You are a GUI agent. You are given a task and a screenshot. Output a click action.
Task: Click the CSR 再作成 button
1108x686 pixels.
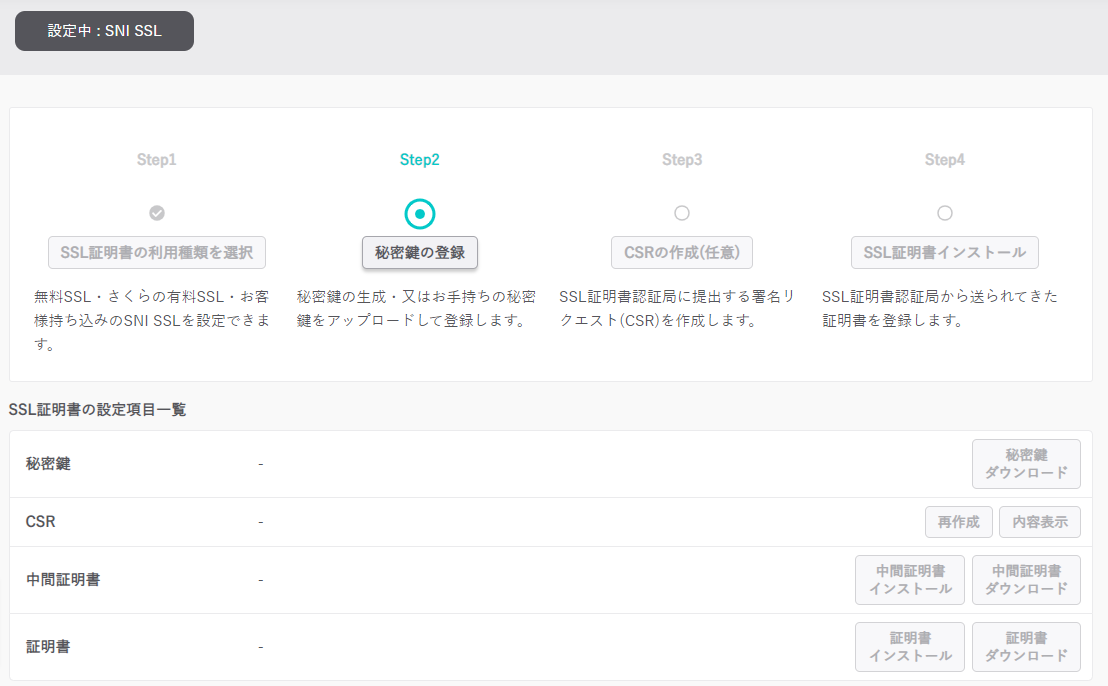click(x=959, y=522)
